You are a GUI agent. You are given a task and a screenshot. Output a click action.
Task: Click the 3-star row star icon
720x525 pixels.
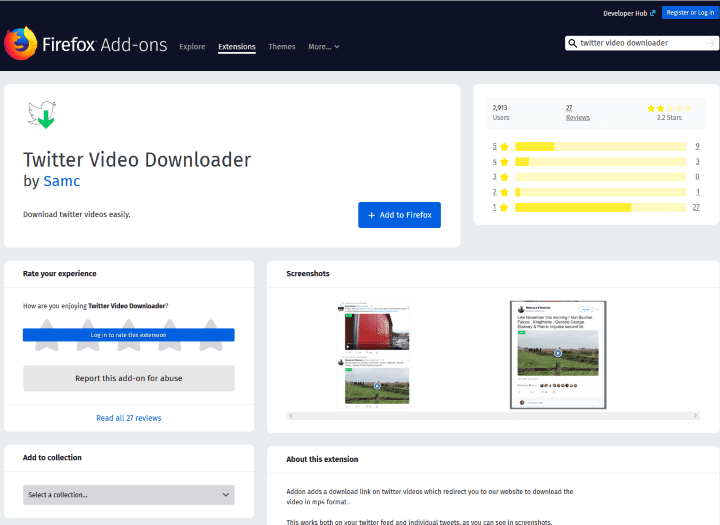click(x=504, y=177)
